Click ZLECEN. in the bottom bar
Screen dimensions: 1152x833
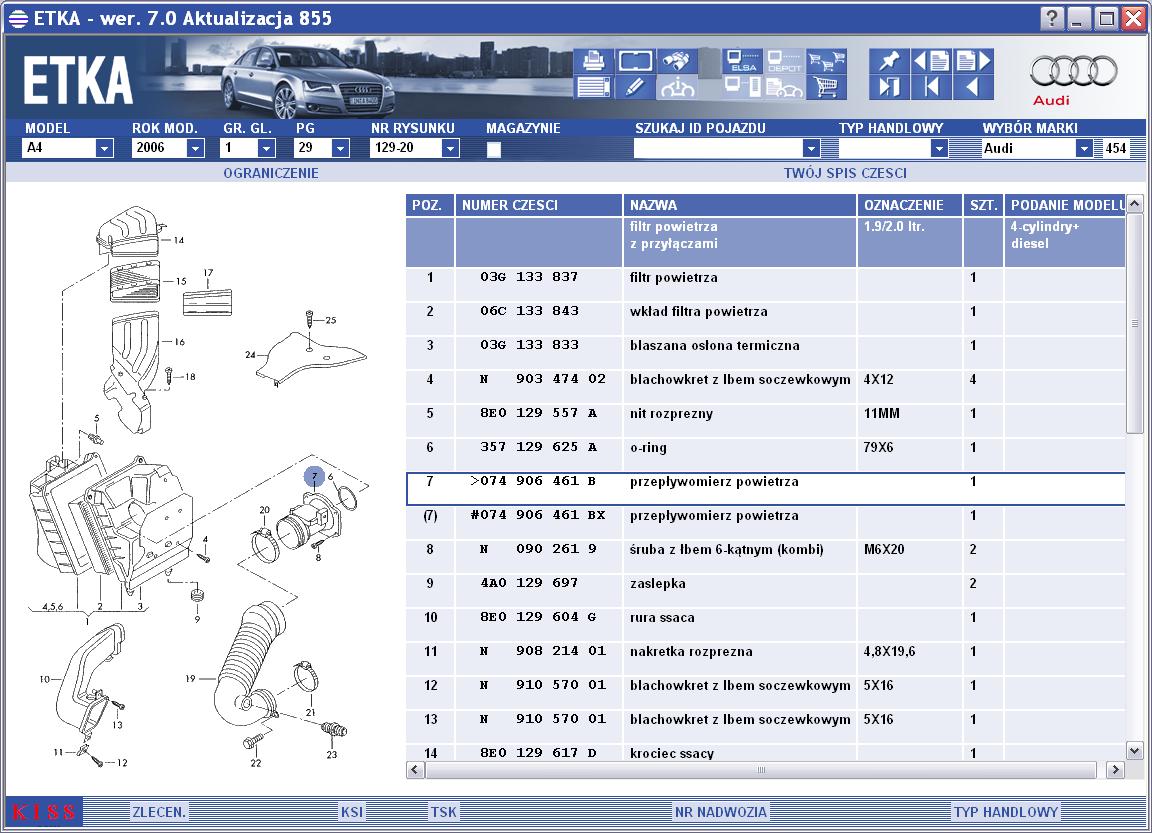[159, 812]
